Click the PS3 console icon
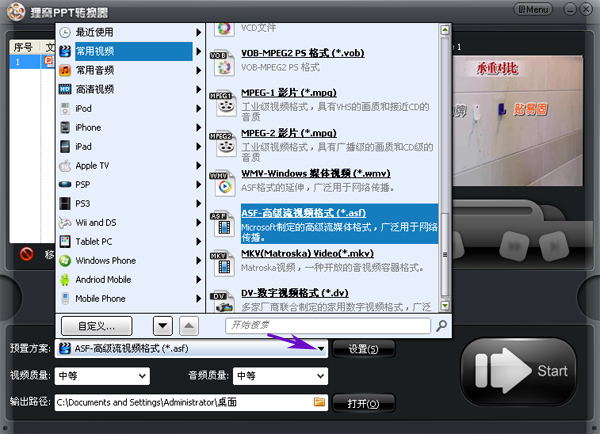This screenshot has width=600, height=434. pyautogui.click(x=65, y=204)
